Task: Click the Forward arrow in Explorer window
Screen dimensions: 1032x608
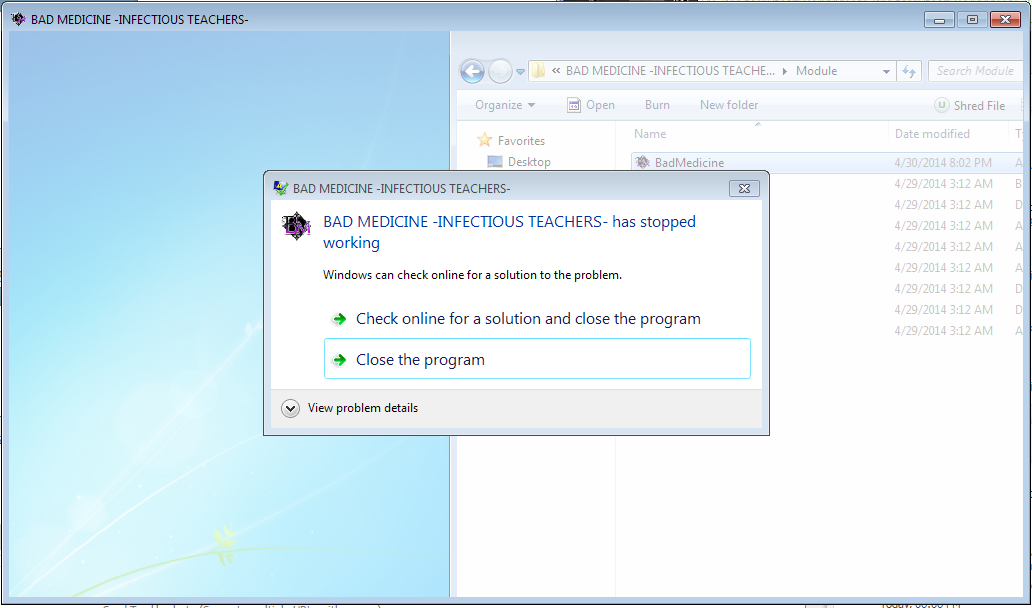Action: pyautogui.click(x=500, y=71)
